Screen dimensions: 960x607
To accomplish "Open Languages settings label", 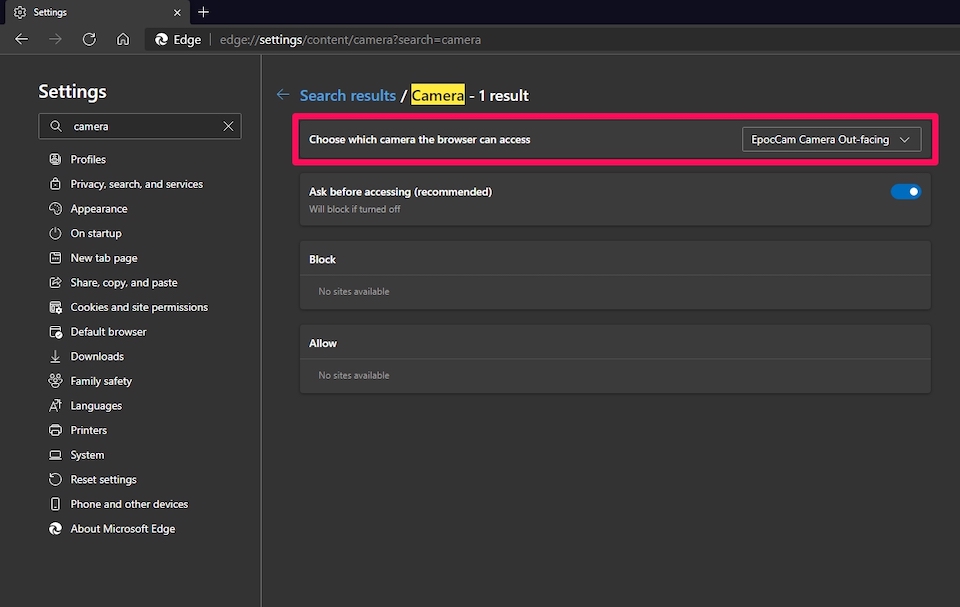I will (x=96, y=405).
